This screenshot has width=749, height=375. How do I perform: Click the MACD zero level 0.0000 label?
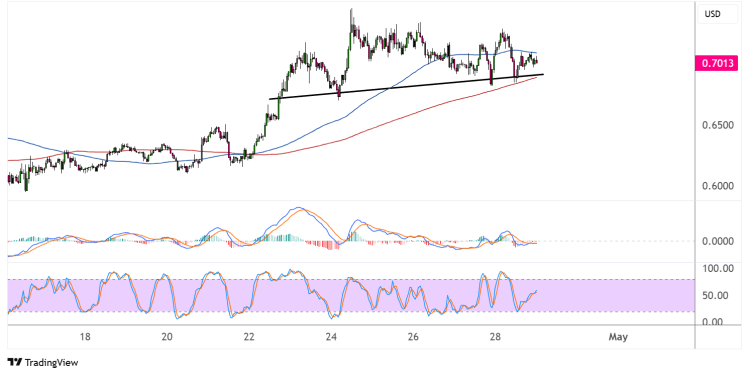coord(717,241)
